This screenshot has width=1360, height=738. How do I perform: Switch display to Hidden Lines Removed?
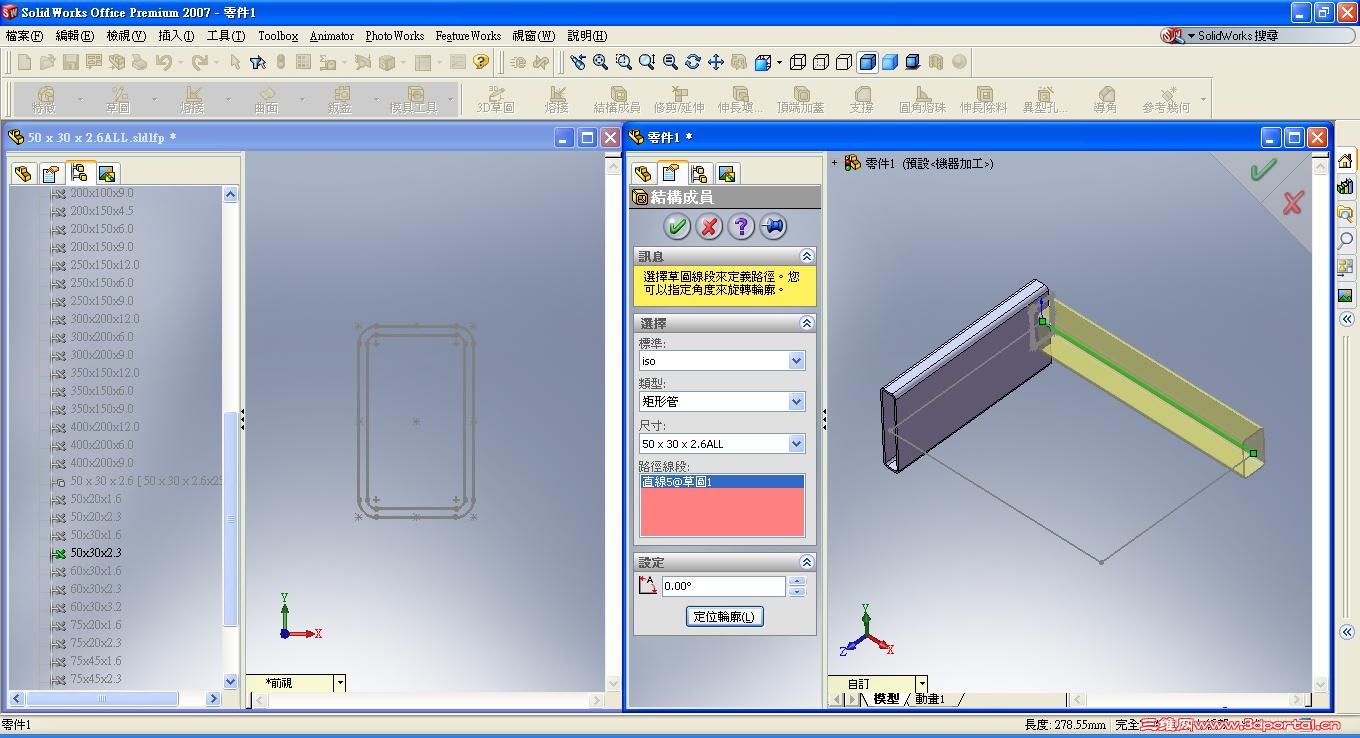point(844,62)
